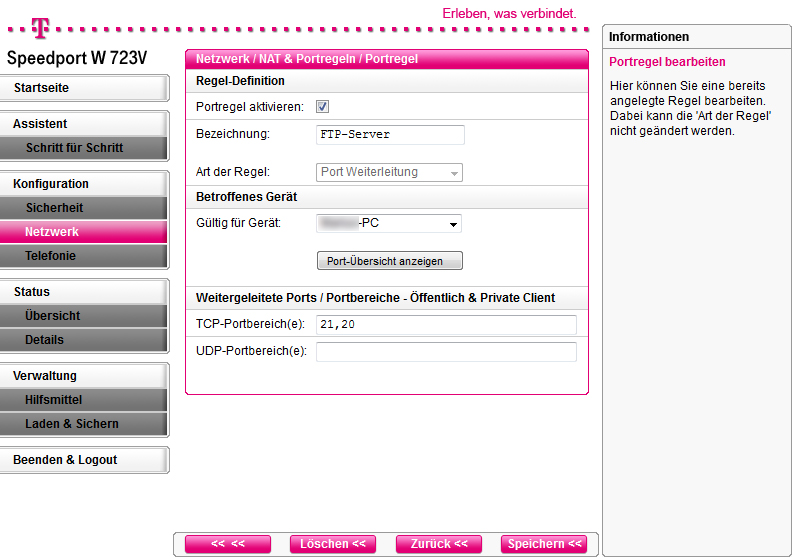Select the Verwaltung menu heading
792x557 pixels.
coord(84,376)
